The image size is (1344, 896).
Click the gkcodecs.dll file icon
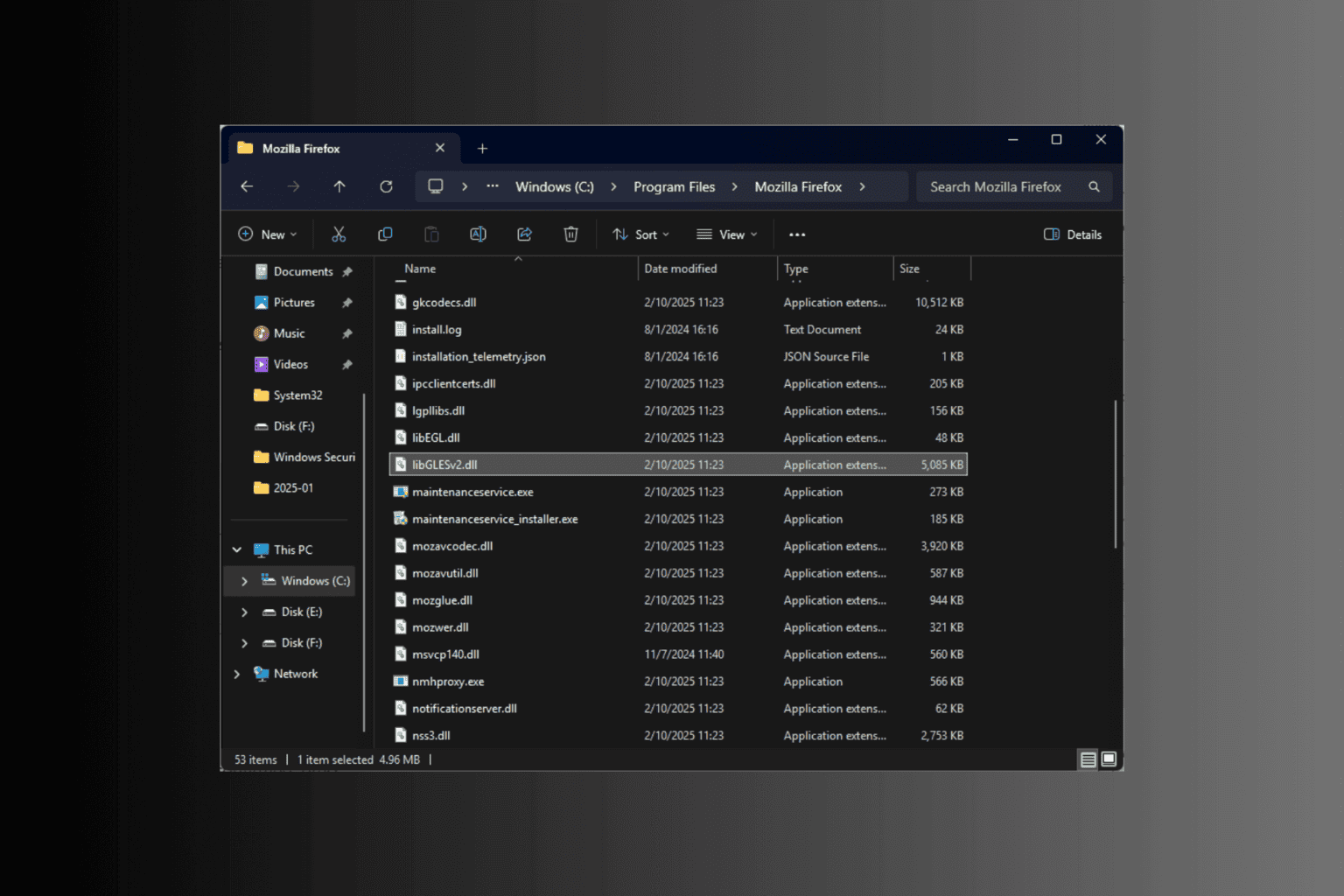point(401,302)
